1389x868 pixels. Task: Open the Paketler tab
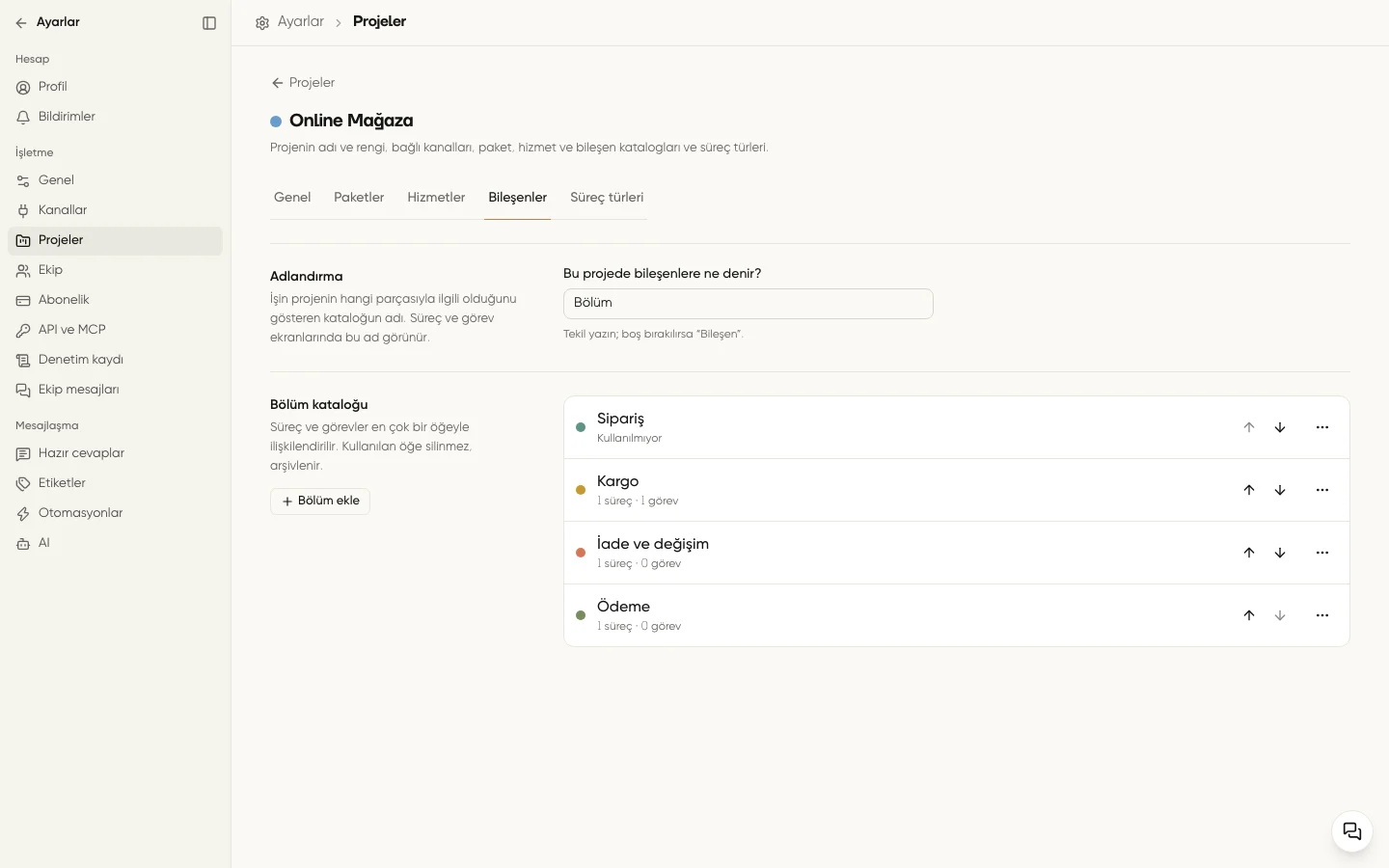coord(359,198)
